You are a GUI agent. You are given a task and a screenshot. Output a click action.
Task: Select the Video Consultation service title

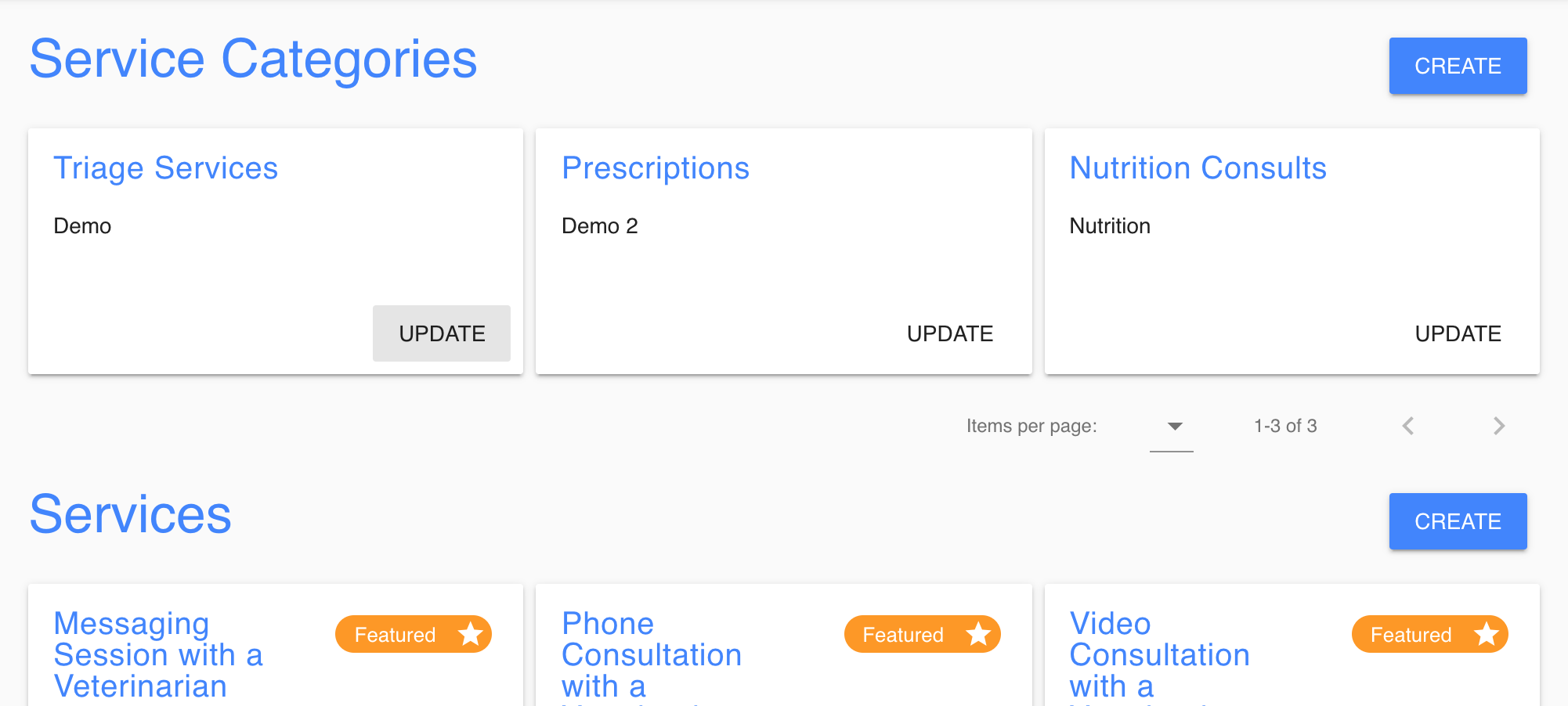click(1159, 654)
